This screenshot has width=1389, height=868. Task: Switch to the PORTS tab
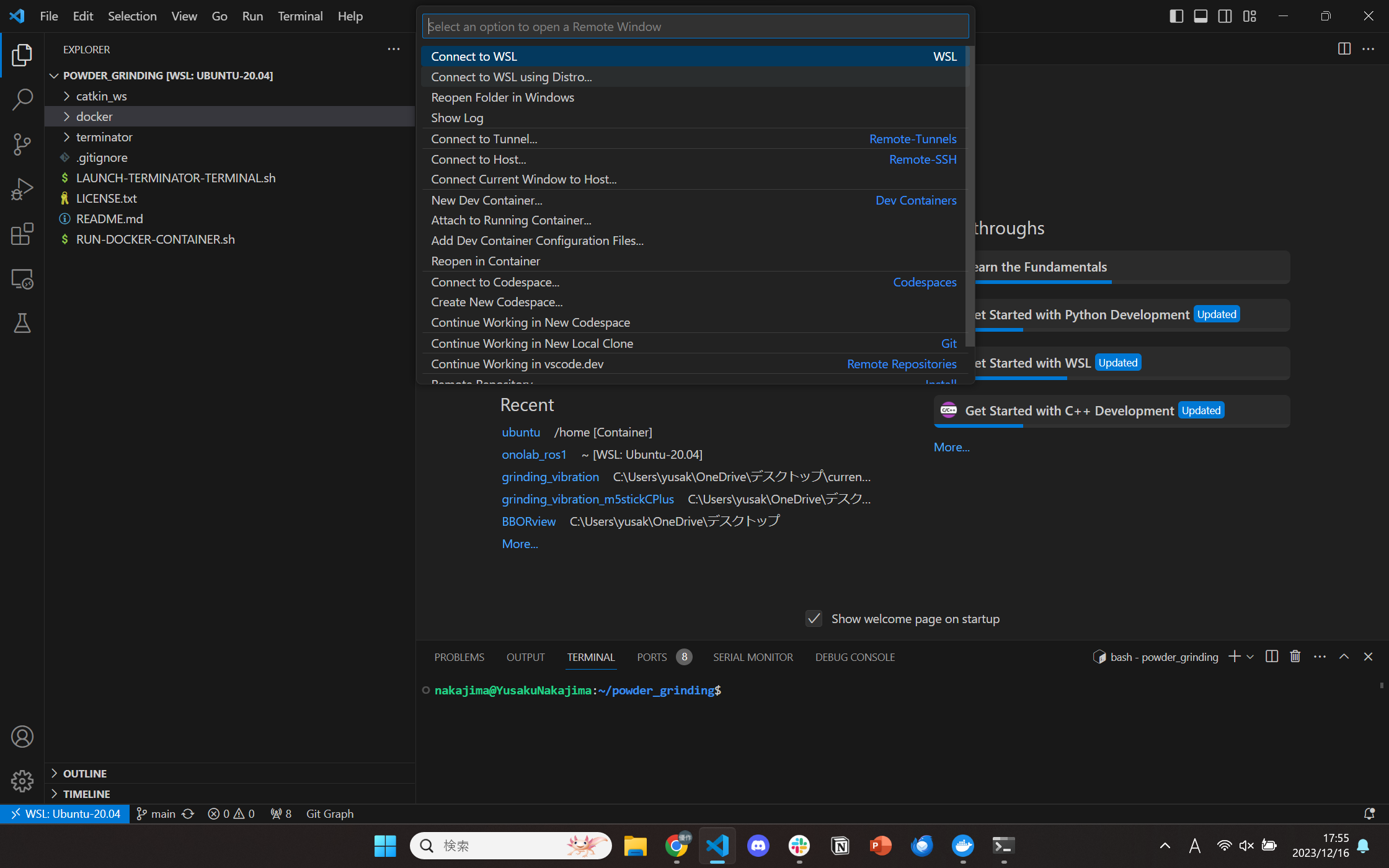coord(652,657)
